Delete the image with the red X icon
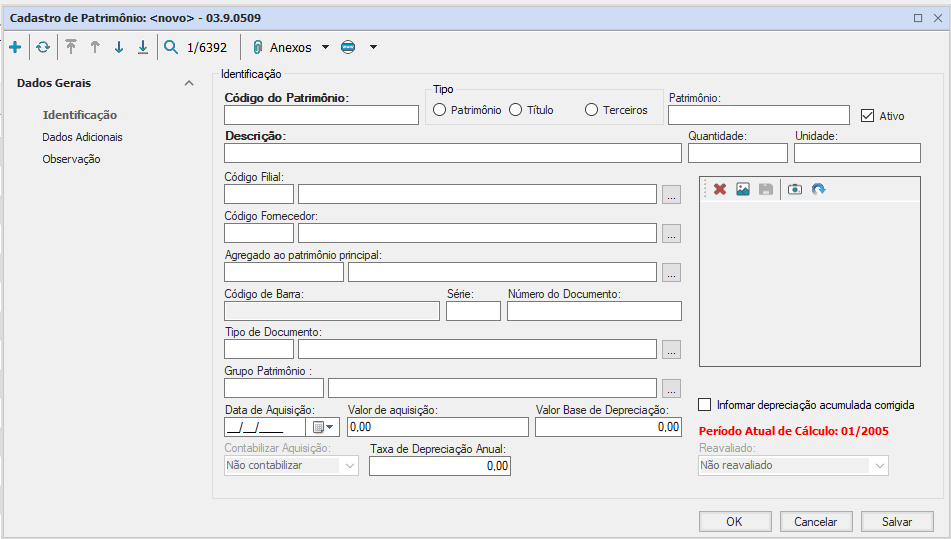This screenshot has height=539, width=951. click(719, 189)
